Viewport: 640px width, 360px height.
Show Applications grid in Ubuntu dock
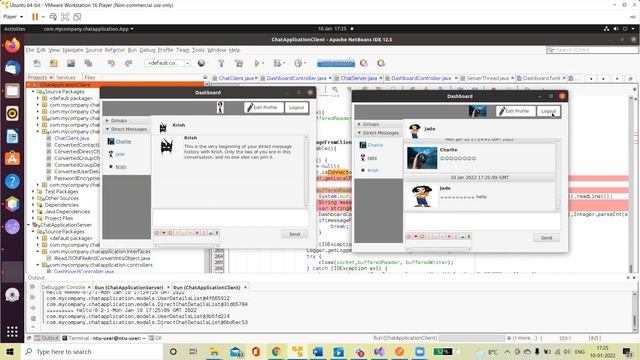pos(12,332)
